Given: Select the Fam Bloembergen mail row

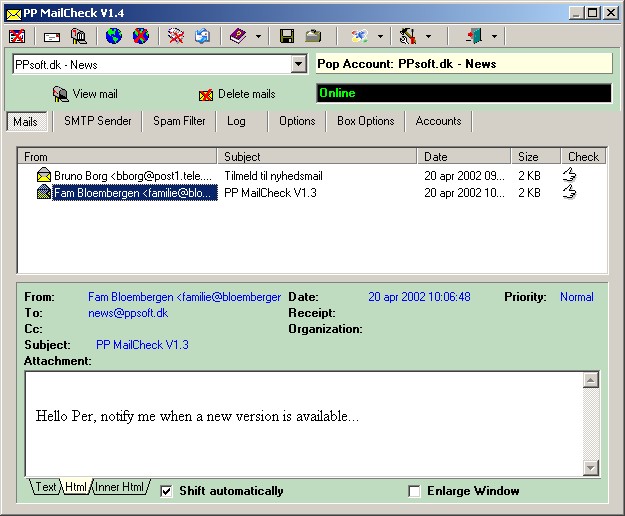Looking at the screenshot, I should point(312,193).
